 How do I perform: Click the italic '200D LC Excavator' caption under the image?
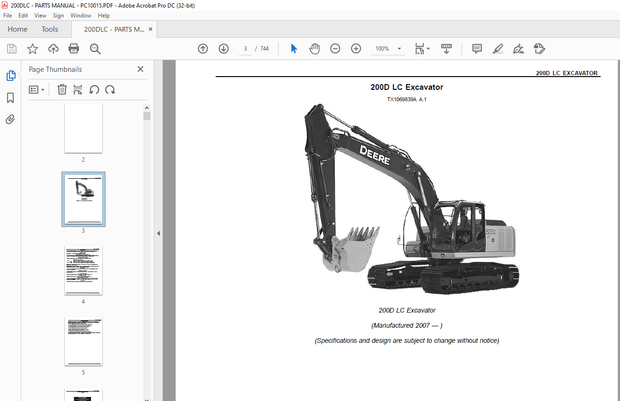pyautogui.click(x=407, y=310)
